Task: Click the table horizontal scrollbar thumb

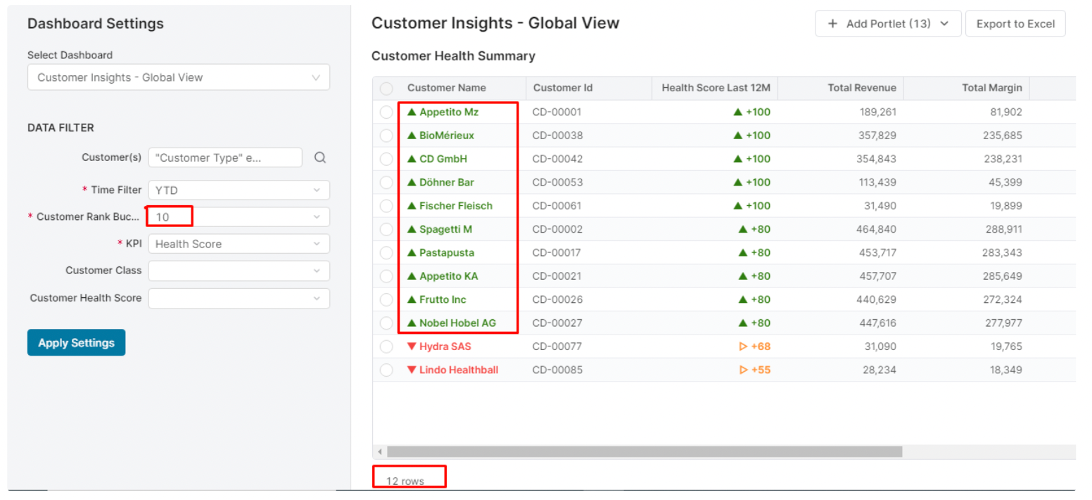Action: [645, 452]
